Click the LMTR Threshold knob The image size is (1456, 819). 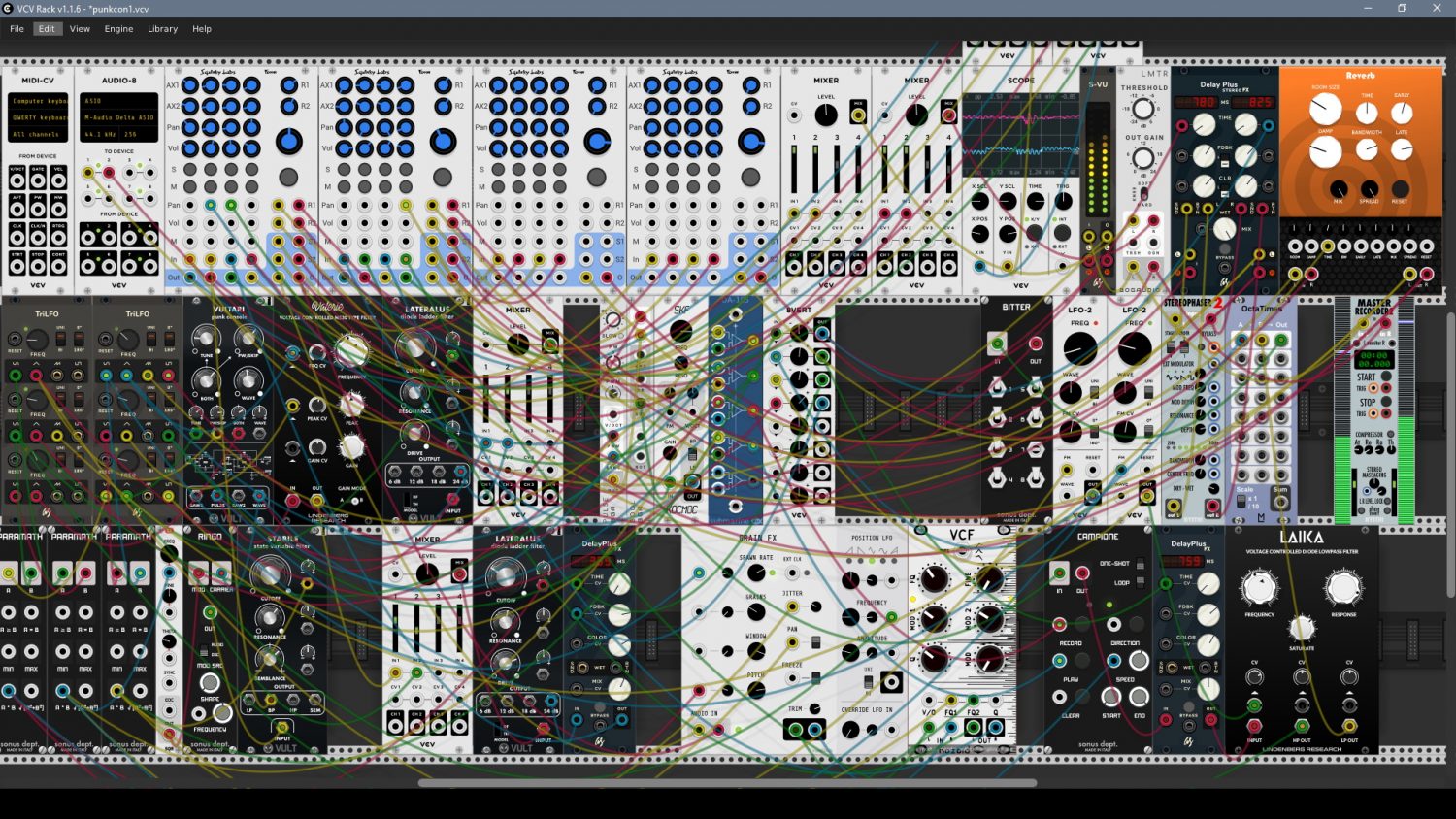[1143, 110]
